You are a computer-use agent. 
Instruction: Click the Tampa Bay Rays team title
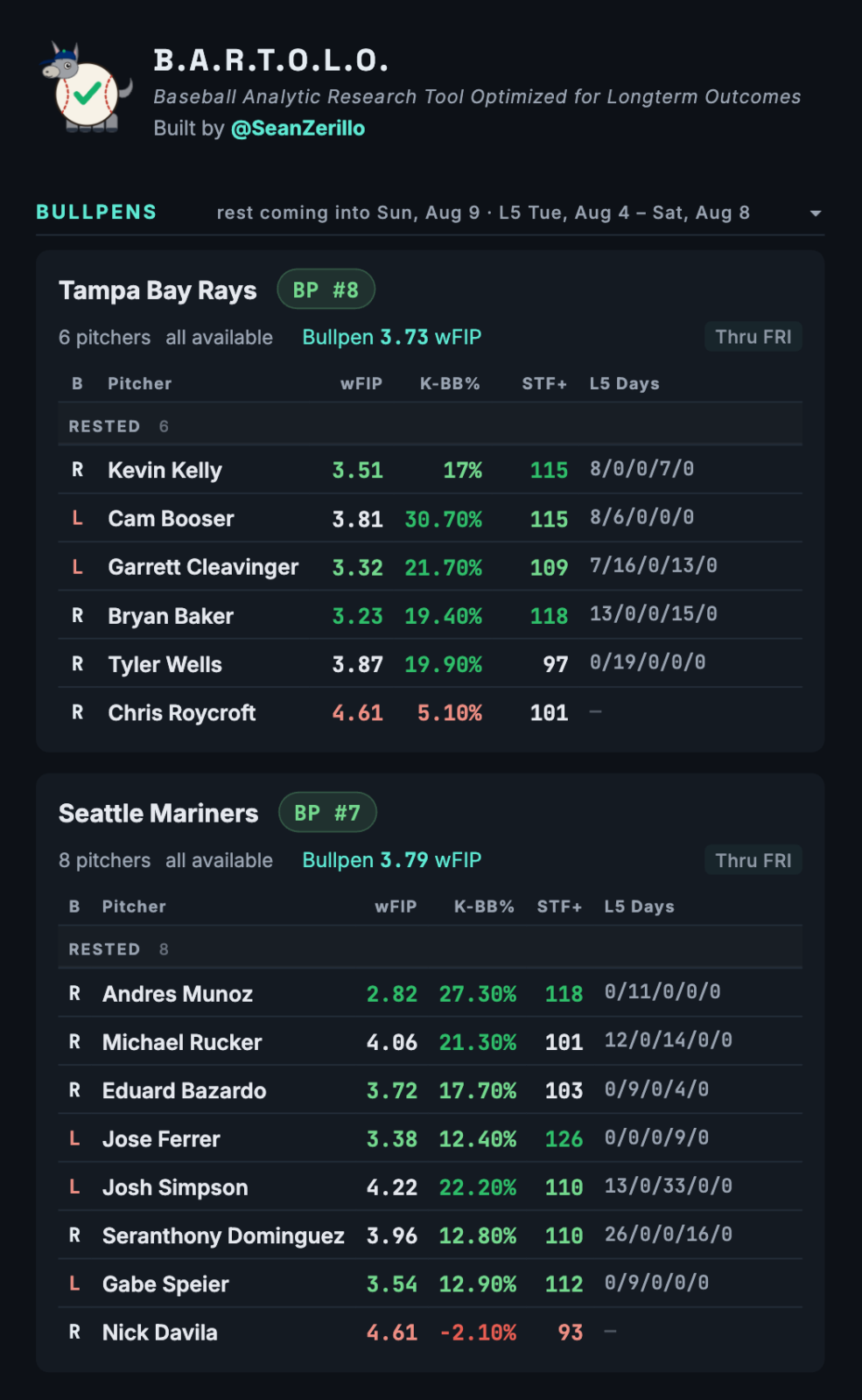coord(158,290)
